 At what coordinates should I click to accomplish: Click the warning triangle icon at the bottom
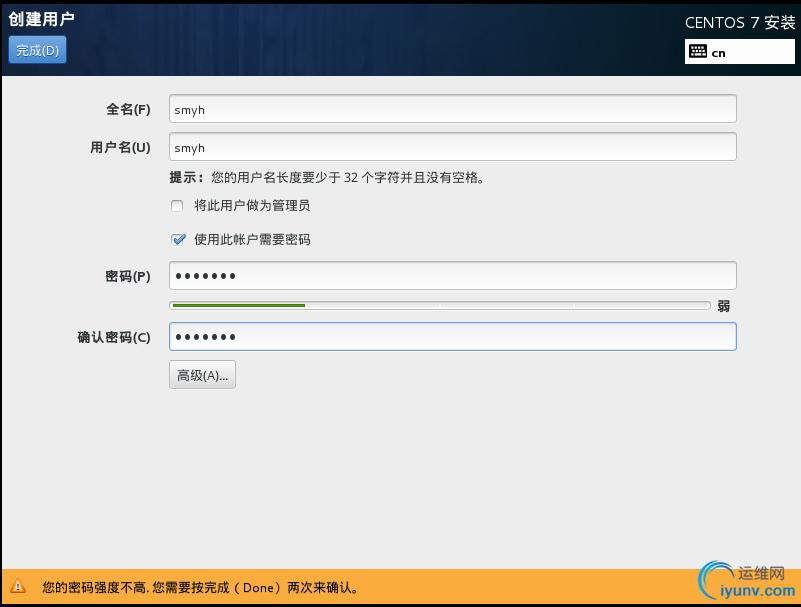tap(20, 589)
